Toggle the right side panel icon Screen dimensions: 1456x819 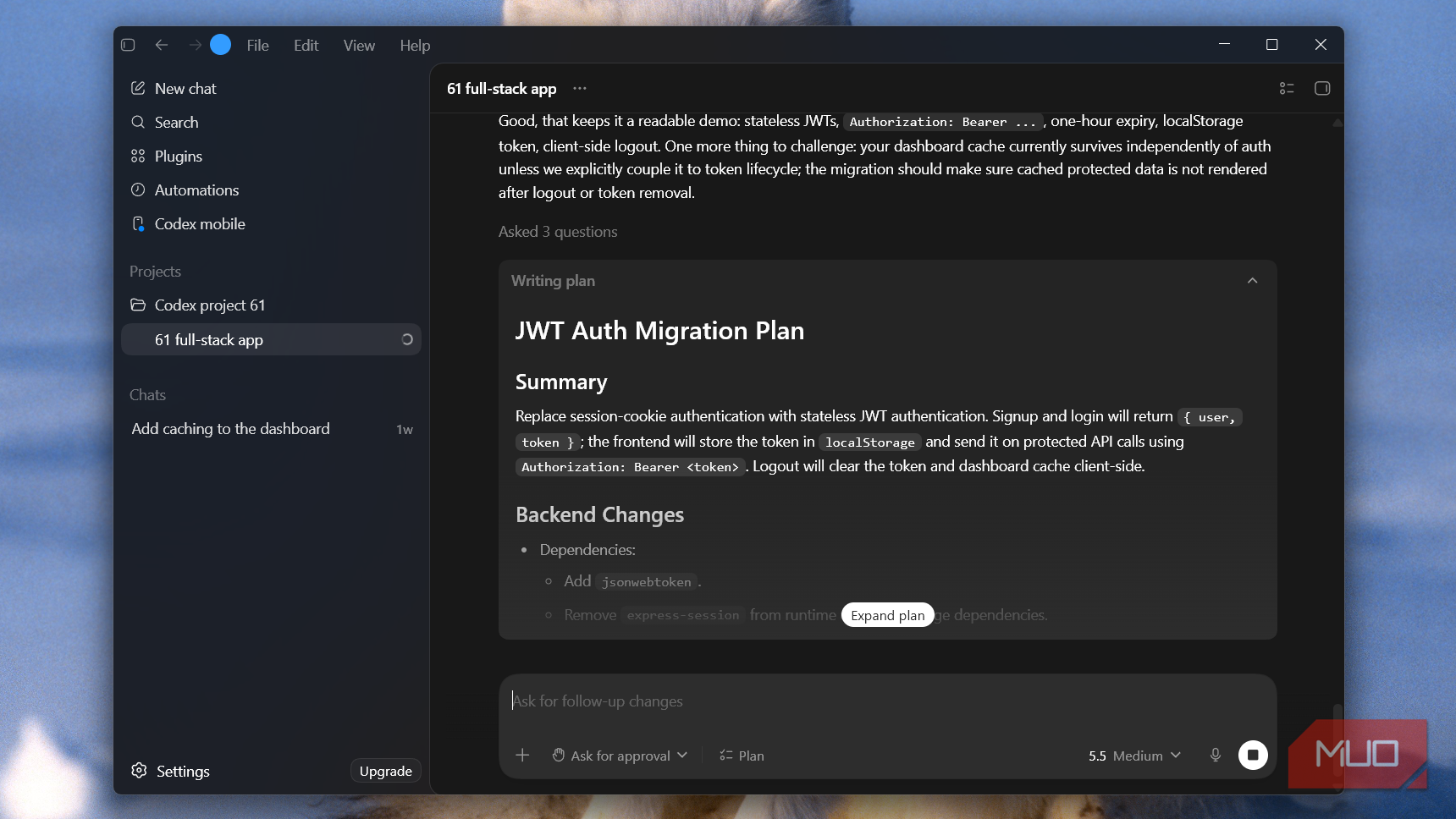click(x=1322, y=88)
